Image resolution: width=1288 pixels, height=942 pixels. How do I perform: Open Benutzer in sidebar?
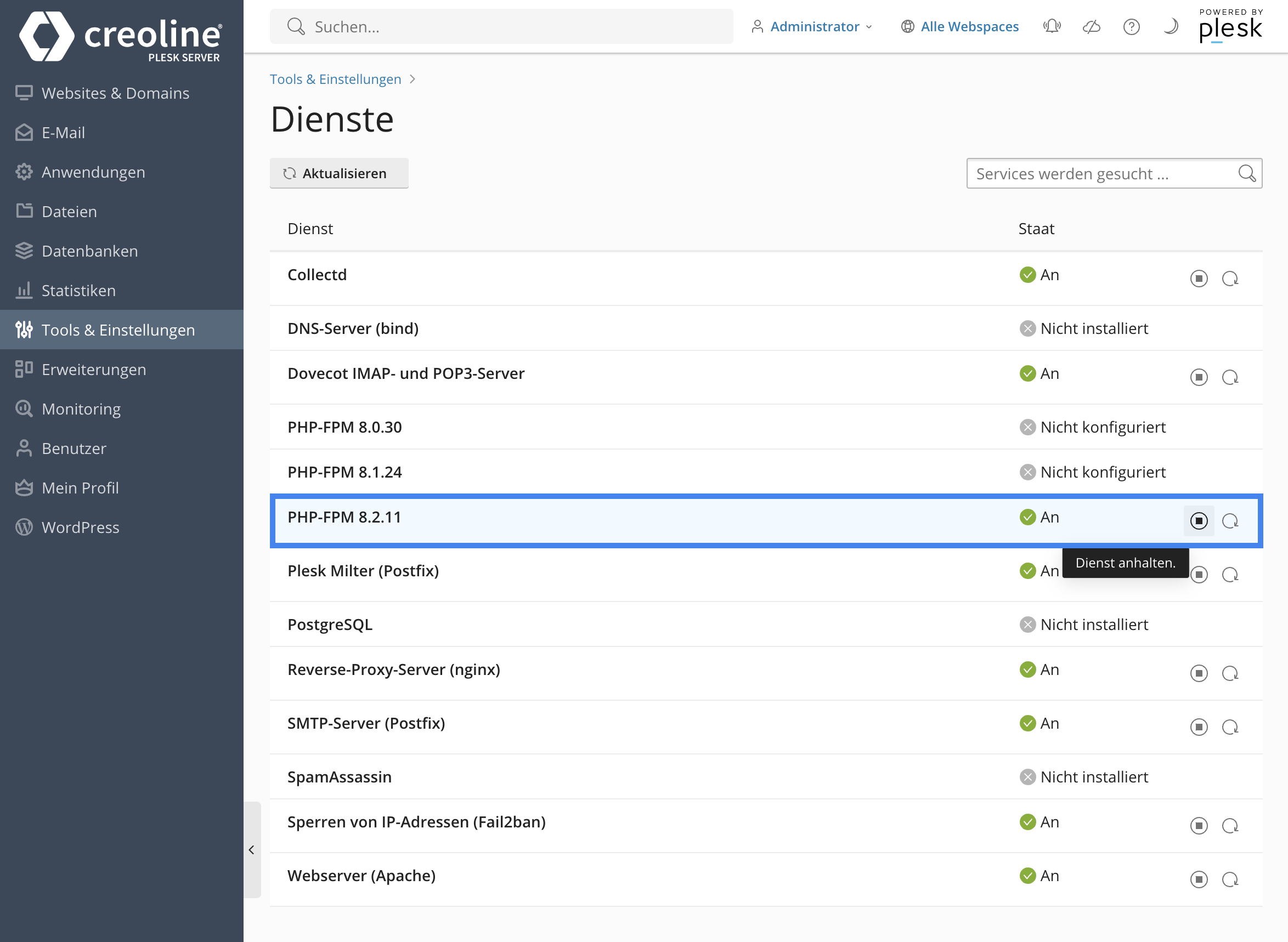click(x=121, y=447)
